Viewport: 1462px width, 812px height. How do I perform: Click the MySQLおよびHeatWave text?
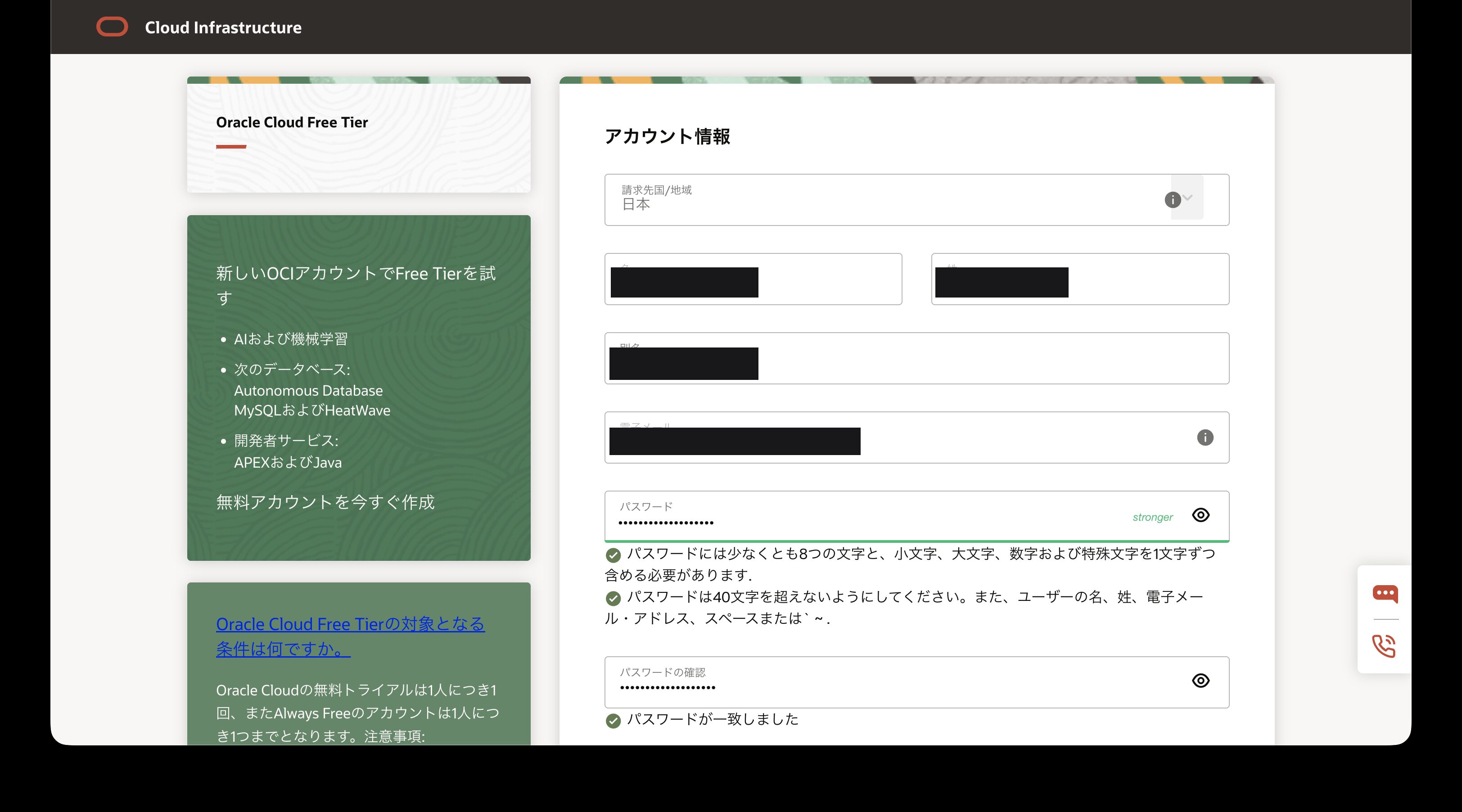click(312, 410)
